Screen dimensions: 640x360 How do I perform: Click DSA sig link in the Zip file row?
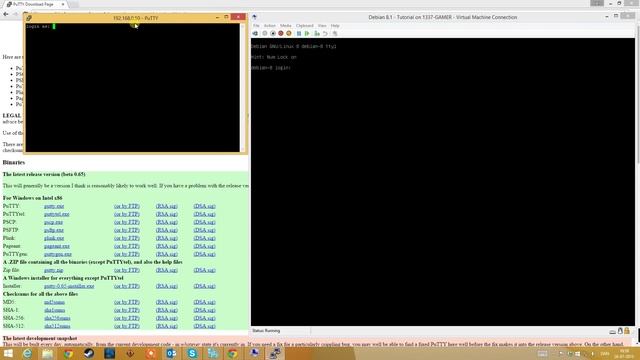tap(204, 270)
